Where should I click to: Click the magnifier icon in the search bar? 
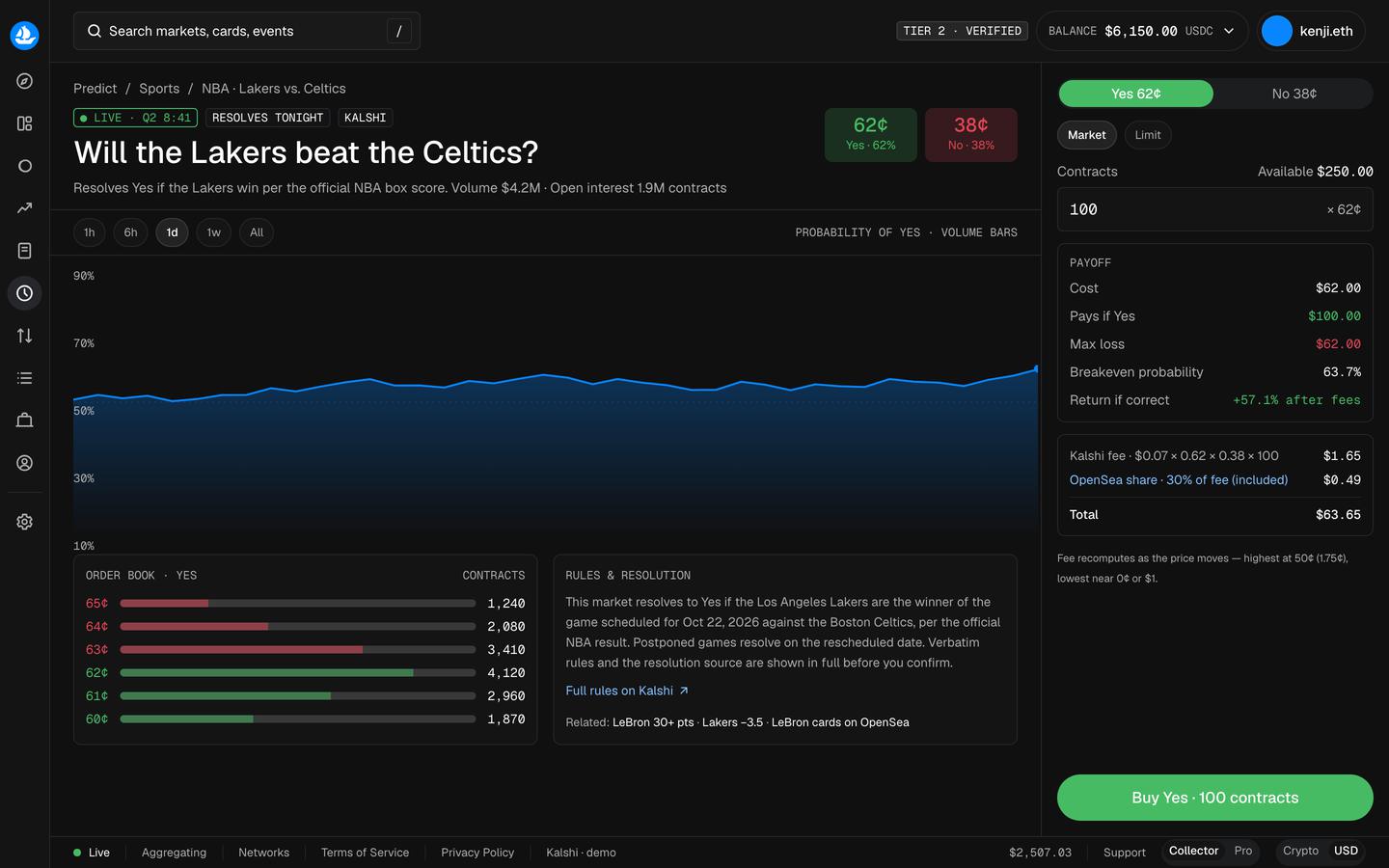tap(95, 31)
